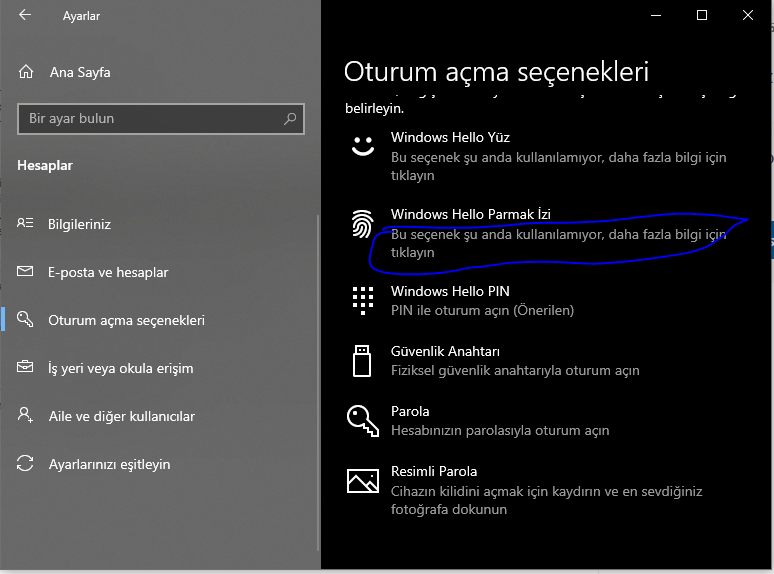Click the sidebar vertical scrollbar
774x574 pixels.
[318, 383]
